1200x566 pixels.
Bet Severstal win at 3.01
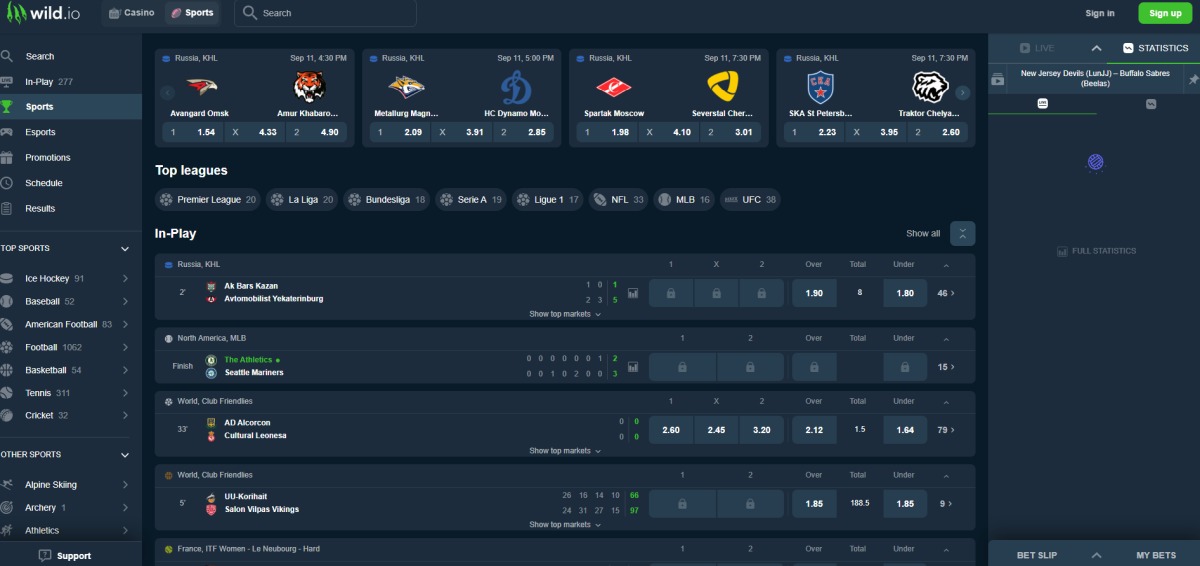730,132
